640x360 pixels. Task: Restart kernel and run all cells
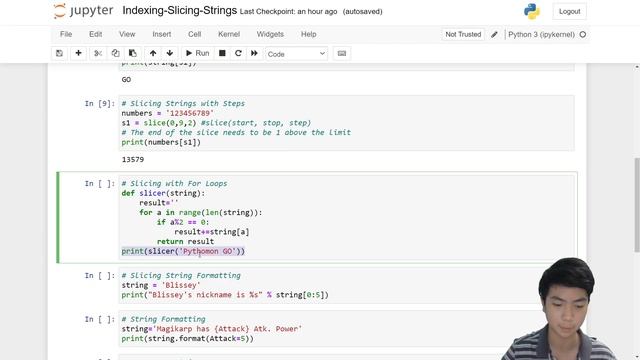pos(254,53)
